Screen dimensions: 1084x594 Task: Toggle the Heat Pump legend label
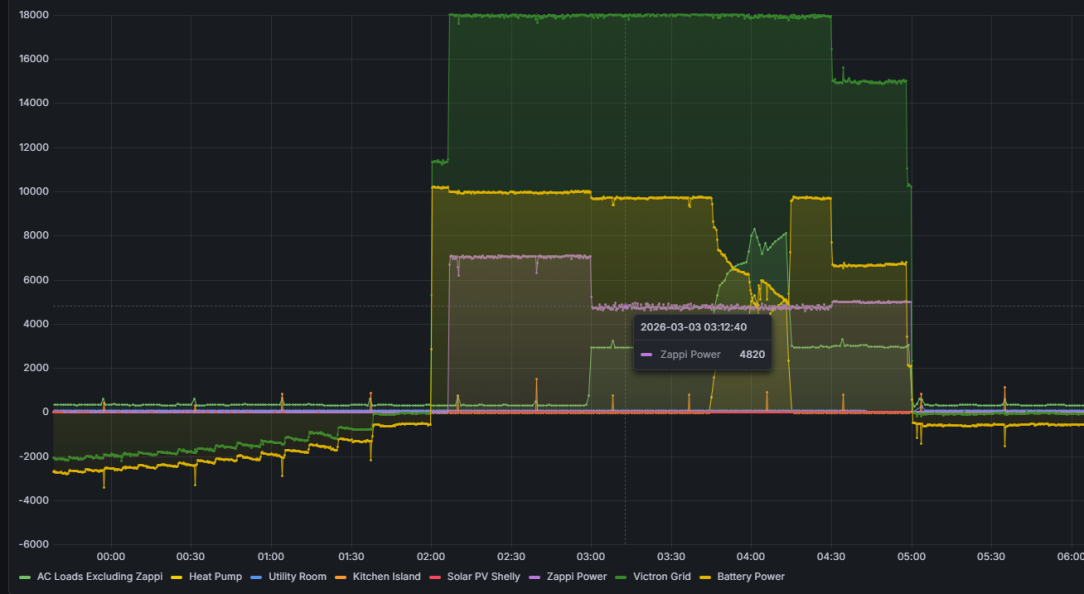[x=215, y=577]
